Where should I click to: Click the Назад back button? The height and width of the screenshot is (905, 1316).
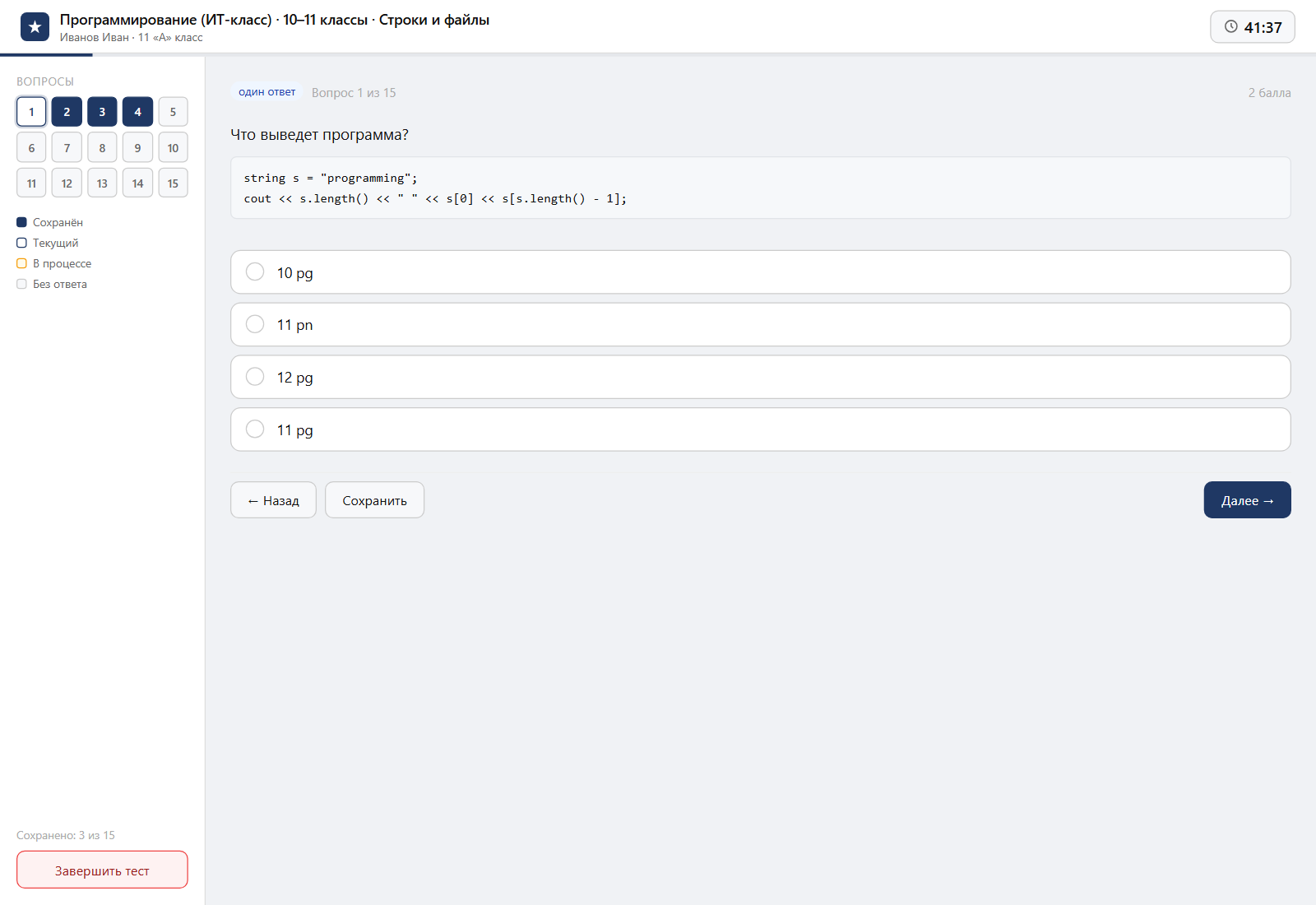pos(273,500)
